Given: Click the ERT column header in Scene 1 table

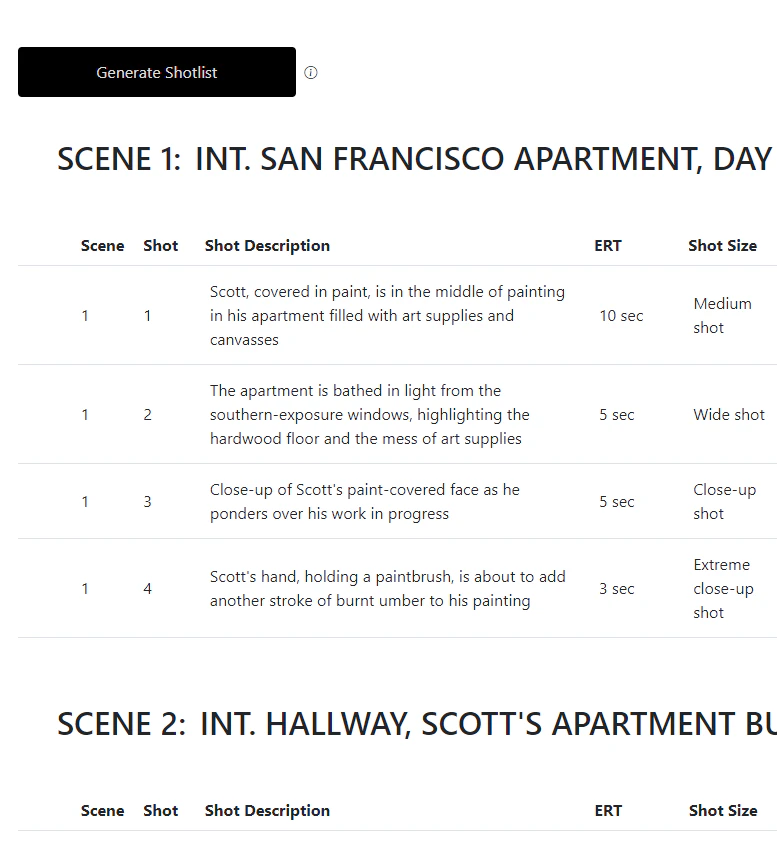Looking at the screenshot, I should (608, 246).
